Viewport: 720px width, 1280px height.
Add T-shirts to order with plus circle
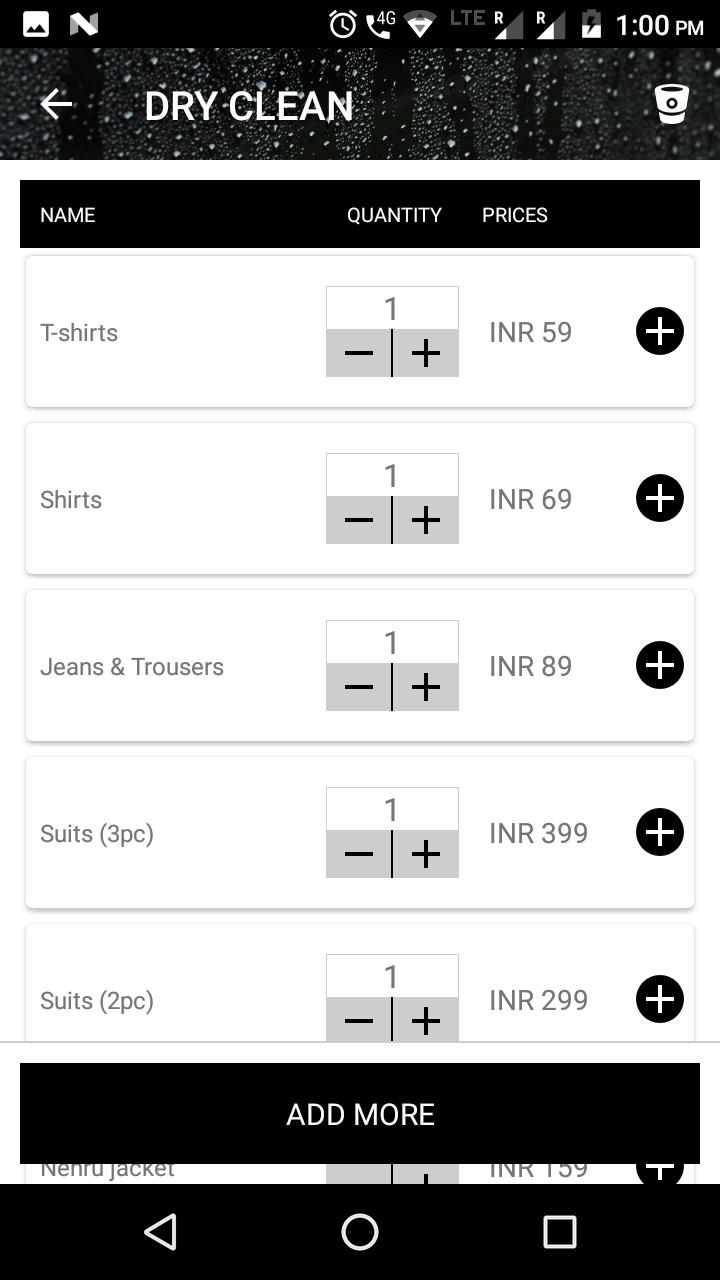[x=660, y=332]
